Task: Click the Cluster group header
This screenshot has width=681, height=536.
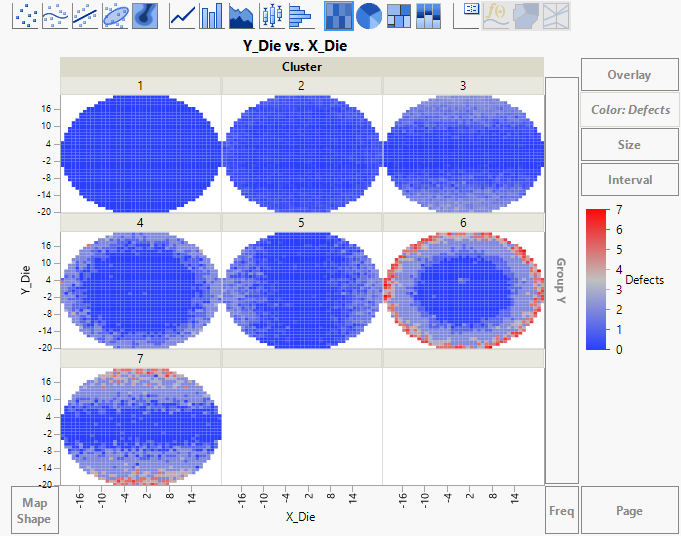Action: 301,66
